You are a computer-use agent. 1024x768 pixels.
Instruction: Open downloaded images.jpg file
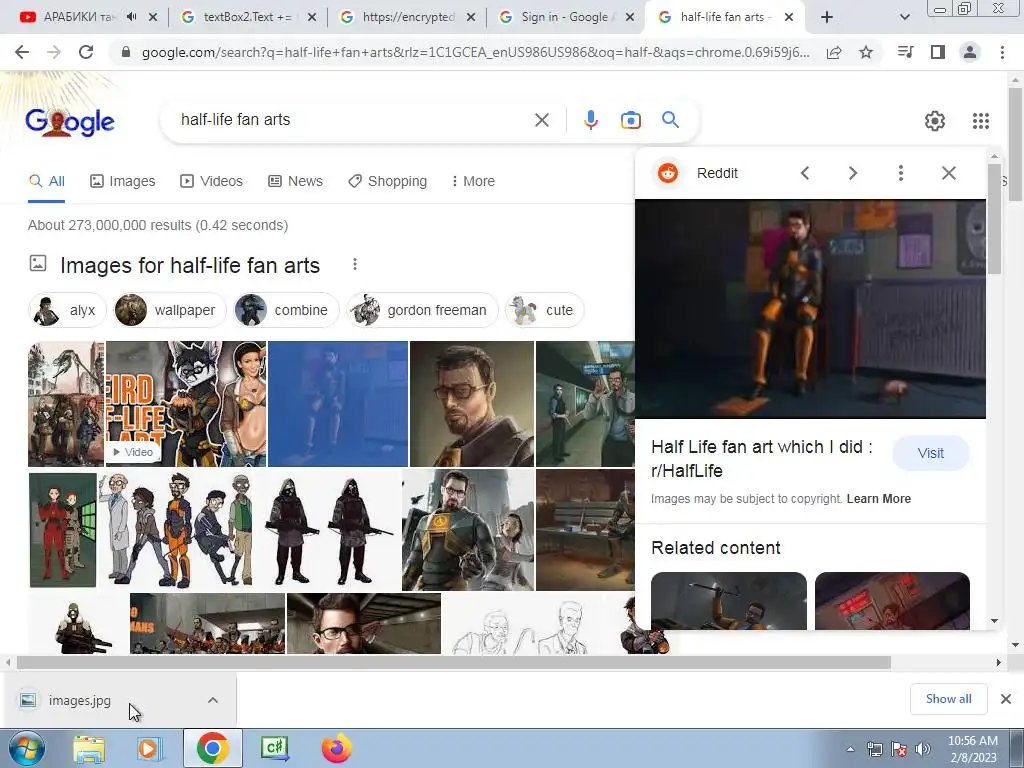[79, 700]
